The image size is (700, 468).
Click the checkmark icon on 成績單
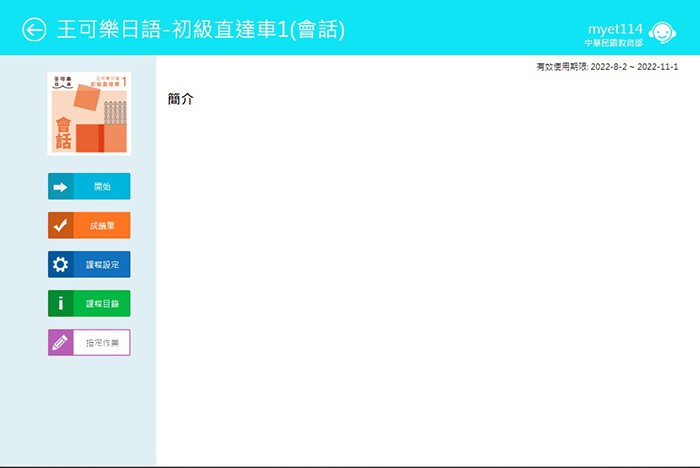click(60, 226)
